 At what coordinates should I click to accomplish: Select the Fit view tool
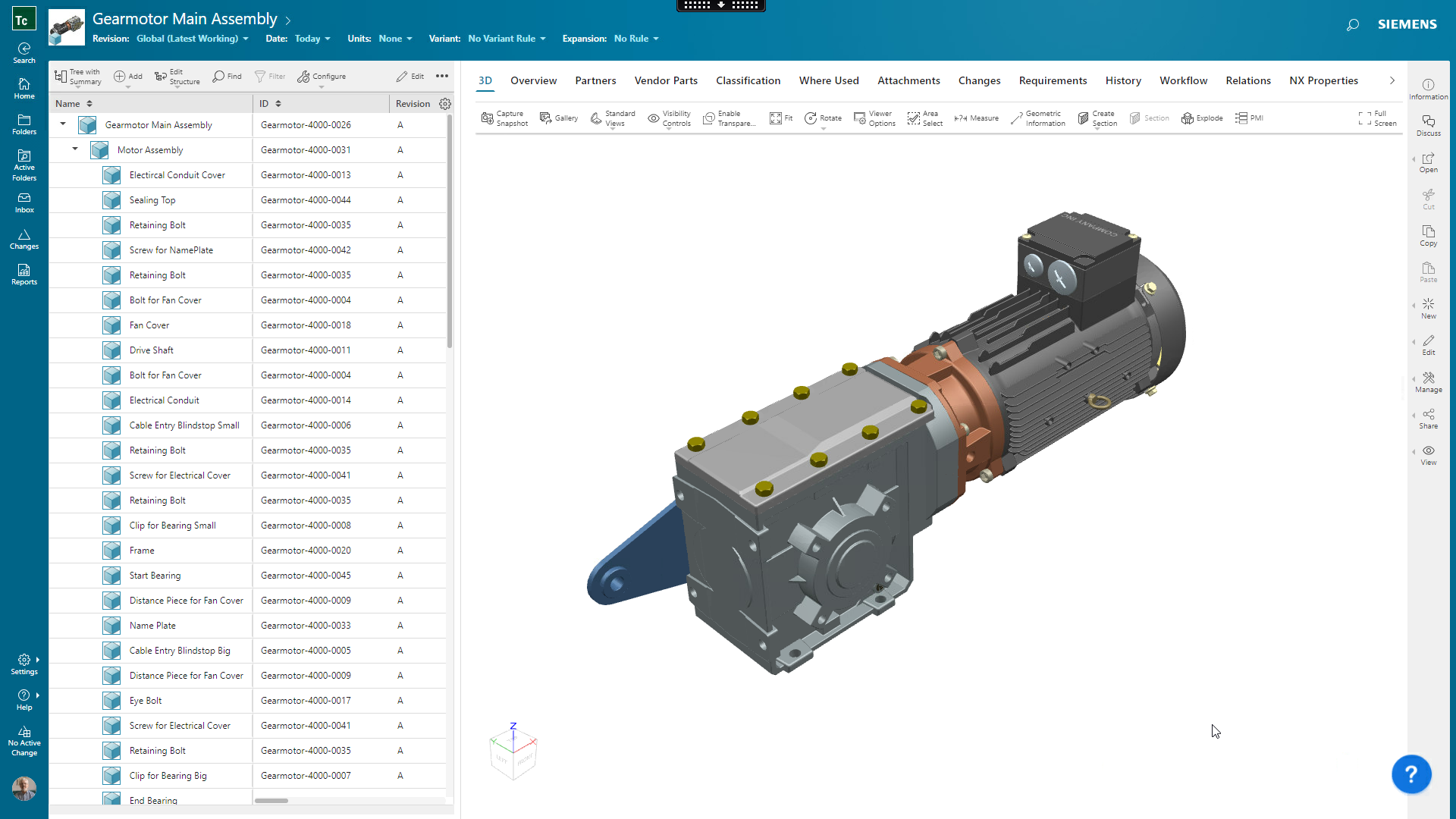pos(780,118)
